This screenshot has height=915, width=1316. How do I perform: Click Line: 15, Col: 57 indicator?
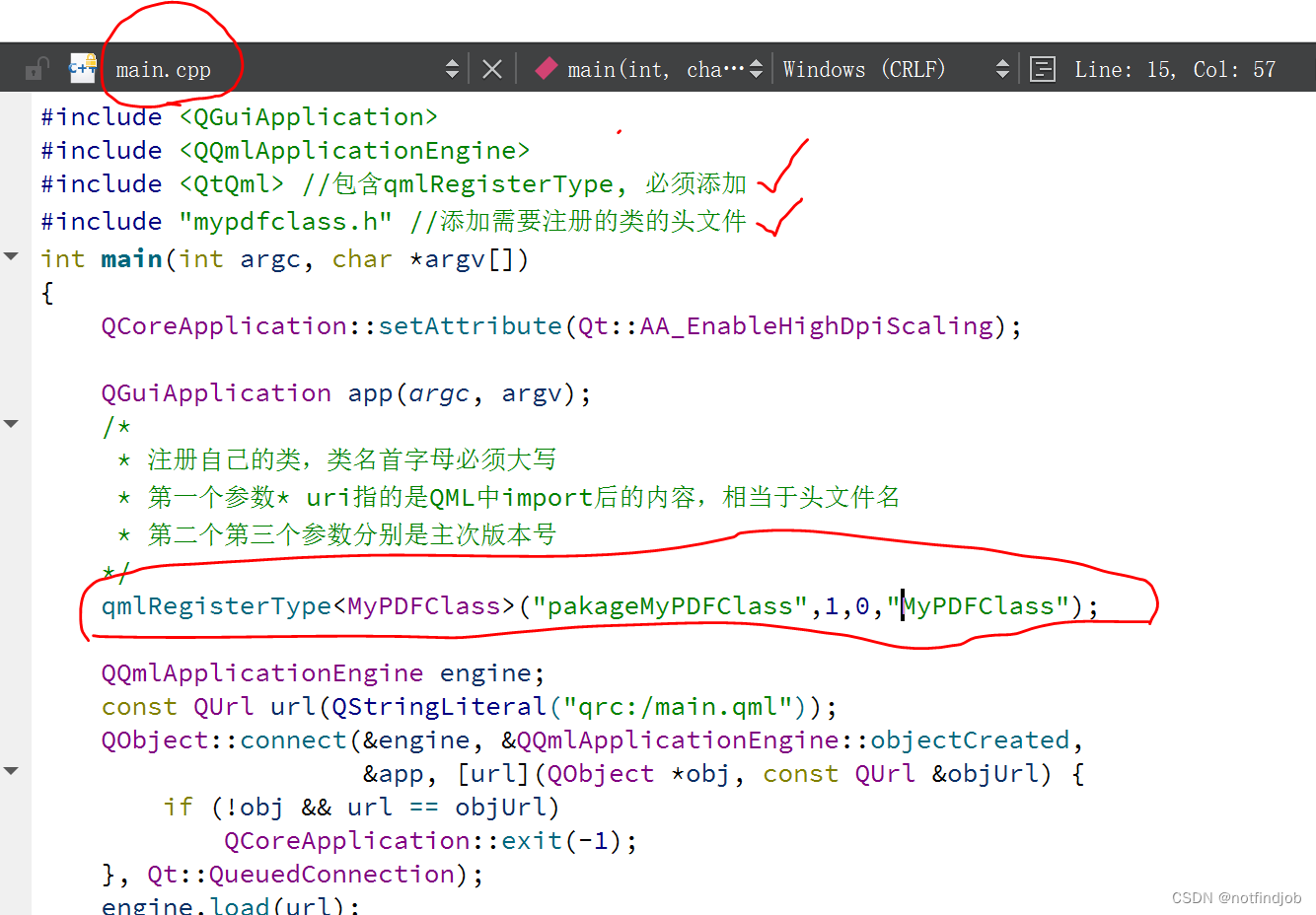(1174, 69)
